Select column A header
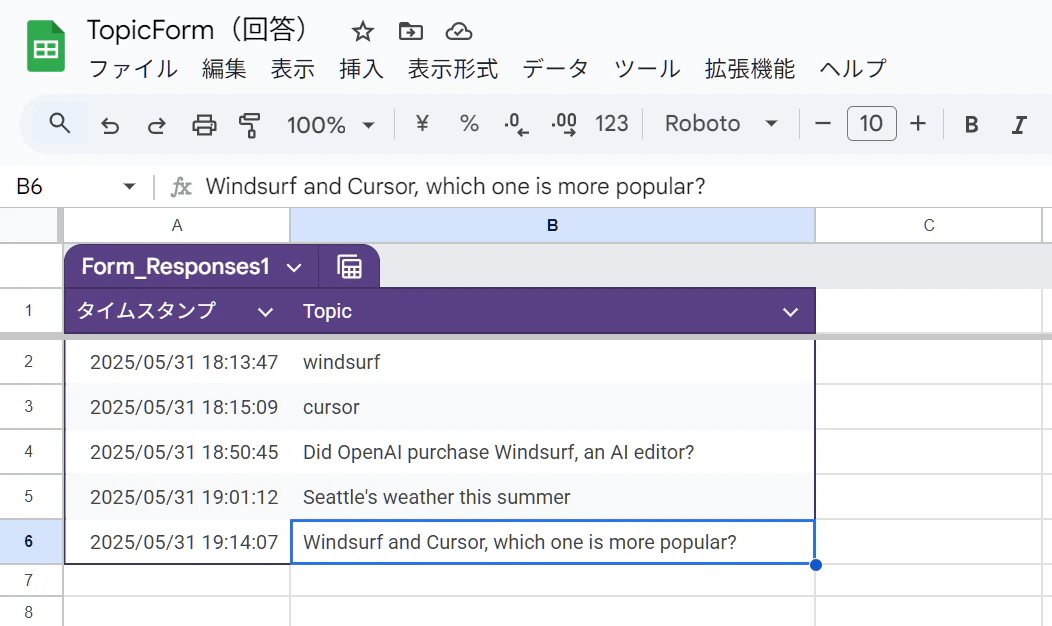This screenshot has height=626, width=1052. point(177,225)
